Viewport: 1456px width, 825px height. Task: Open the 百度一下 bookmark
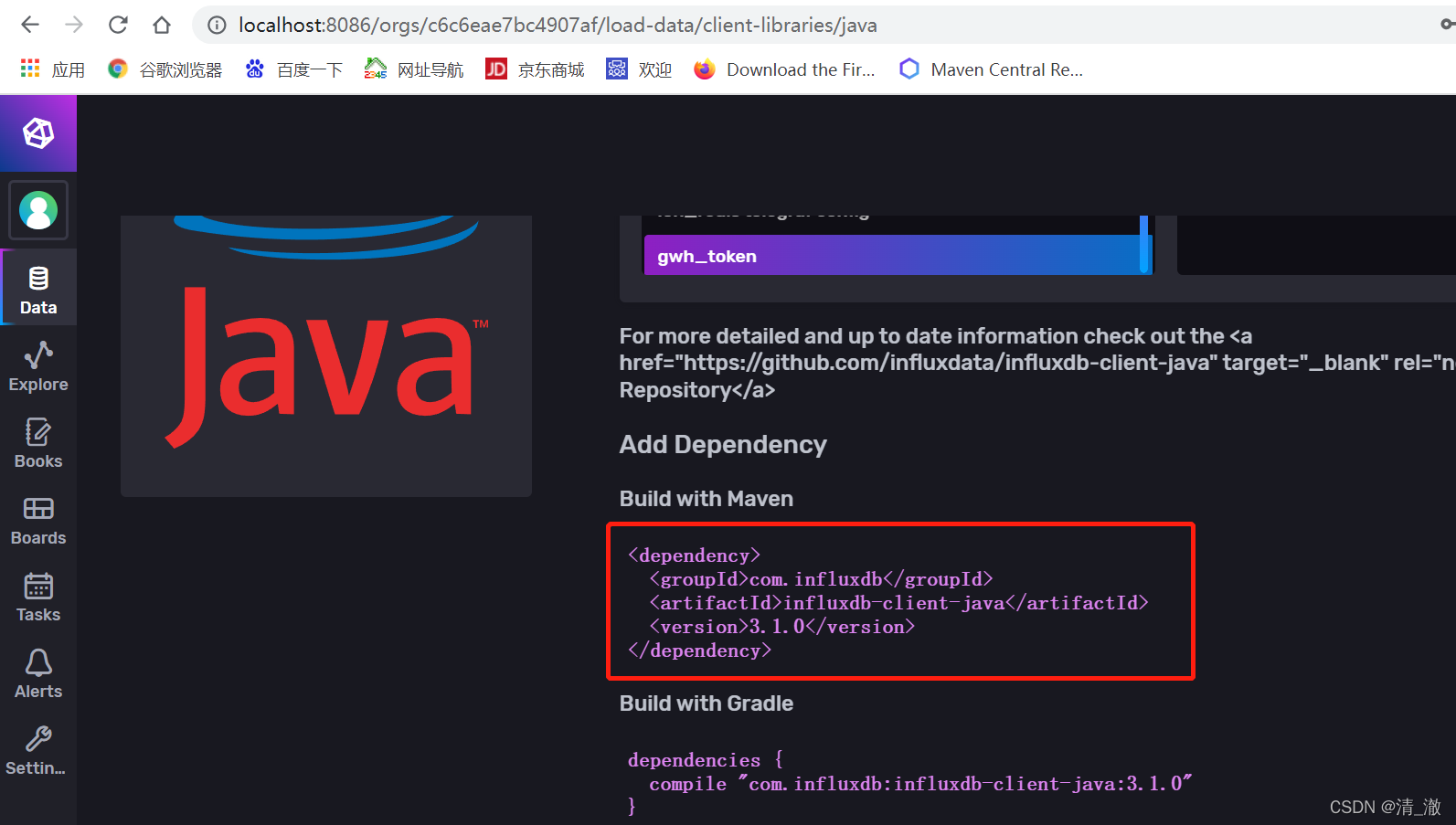point(294,69)
